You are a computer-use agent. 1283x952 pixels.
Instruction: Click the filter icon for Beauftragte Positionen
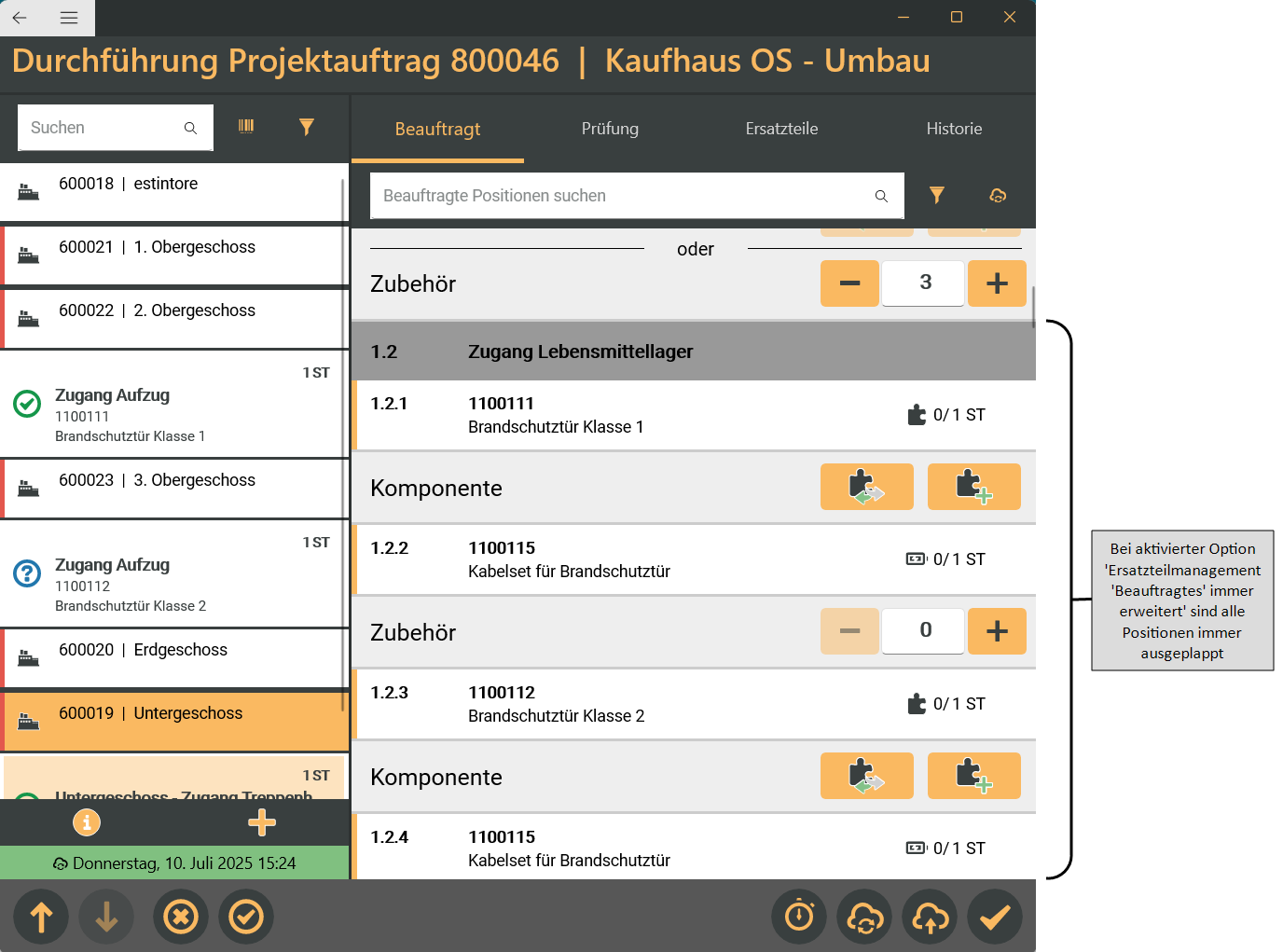pyautogui.click(x=936, y=195)
